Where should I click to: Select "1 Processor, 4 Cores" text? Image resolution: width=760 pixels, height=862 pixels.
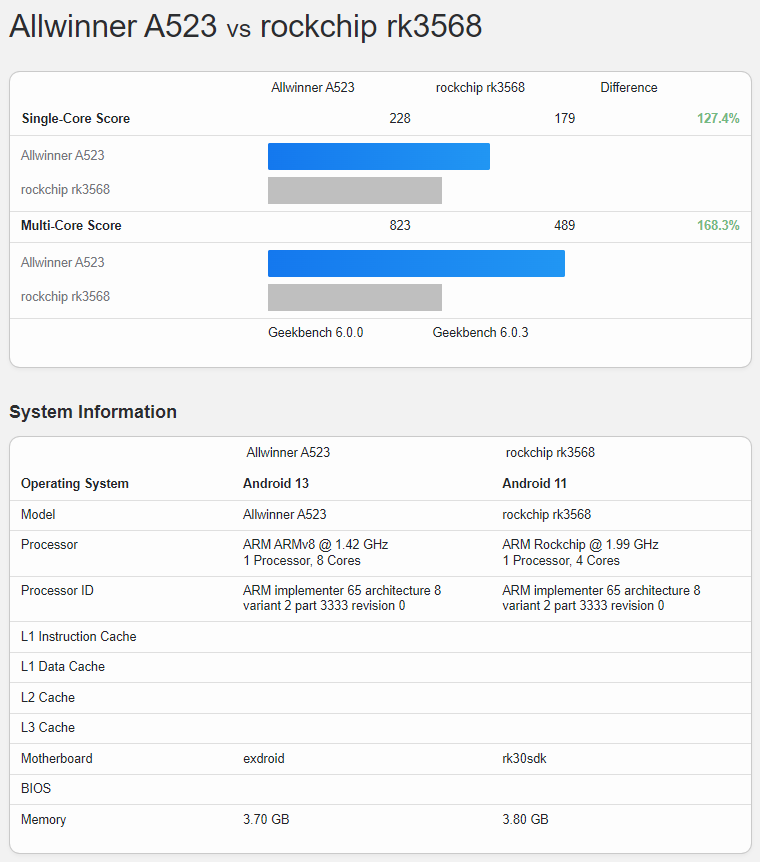[561, 561]
